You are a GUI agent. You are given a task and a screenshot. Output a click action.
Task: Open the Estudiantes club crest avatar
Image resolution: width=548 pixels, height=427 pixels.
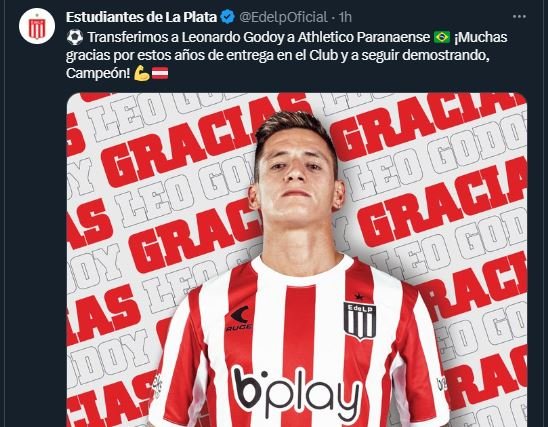point(37,27)
